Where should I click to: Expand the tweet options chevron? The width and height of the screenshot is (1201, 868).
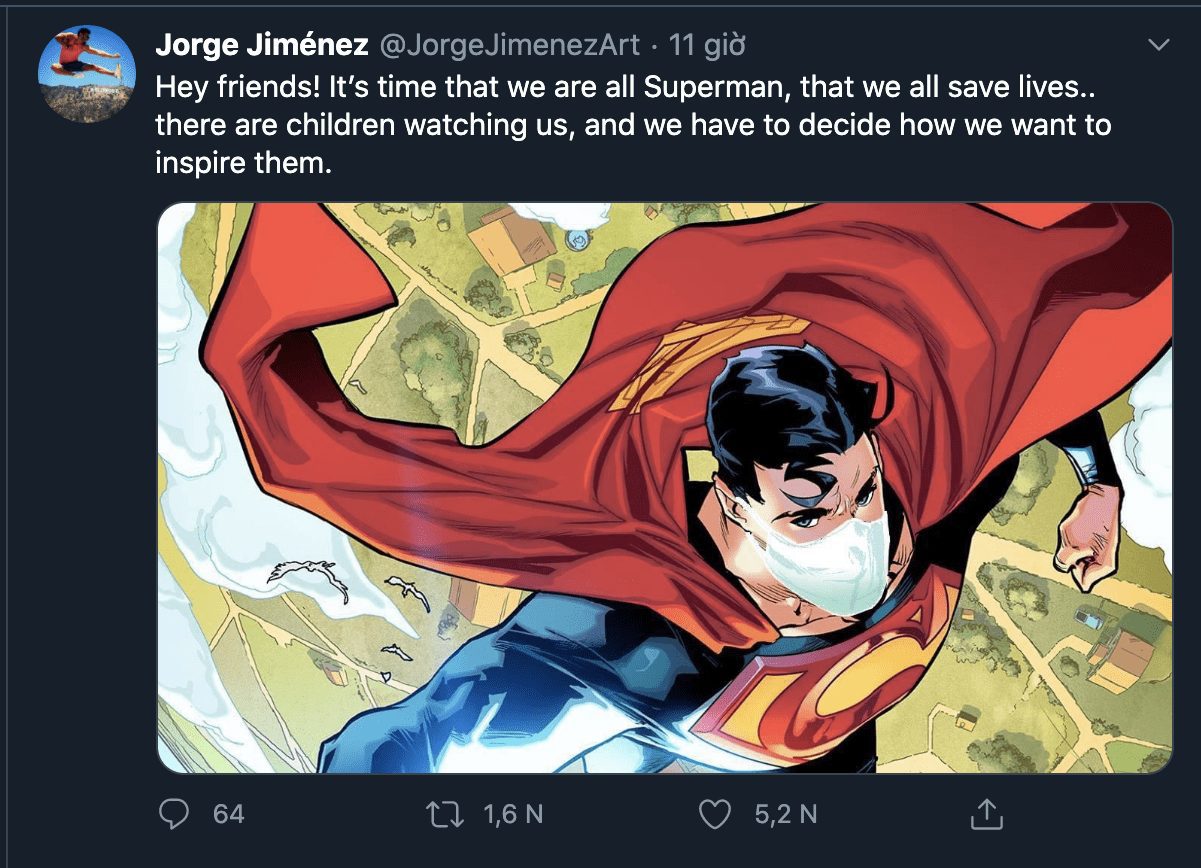tap(1158, 45)
